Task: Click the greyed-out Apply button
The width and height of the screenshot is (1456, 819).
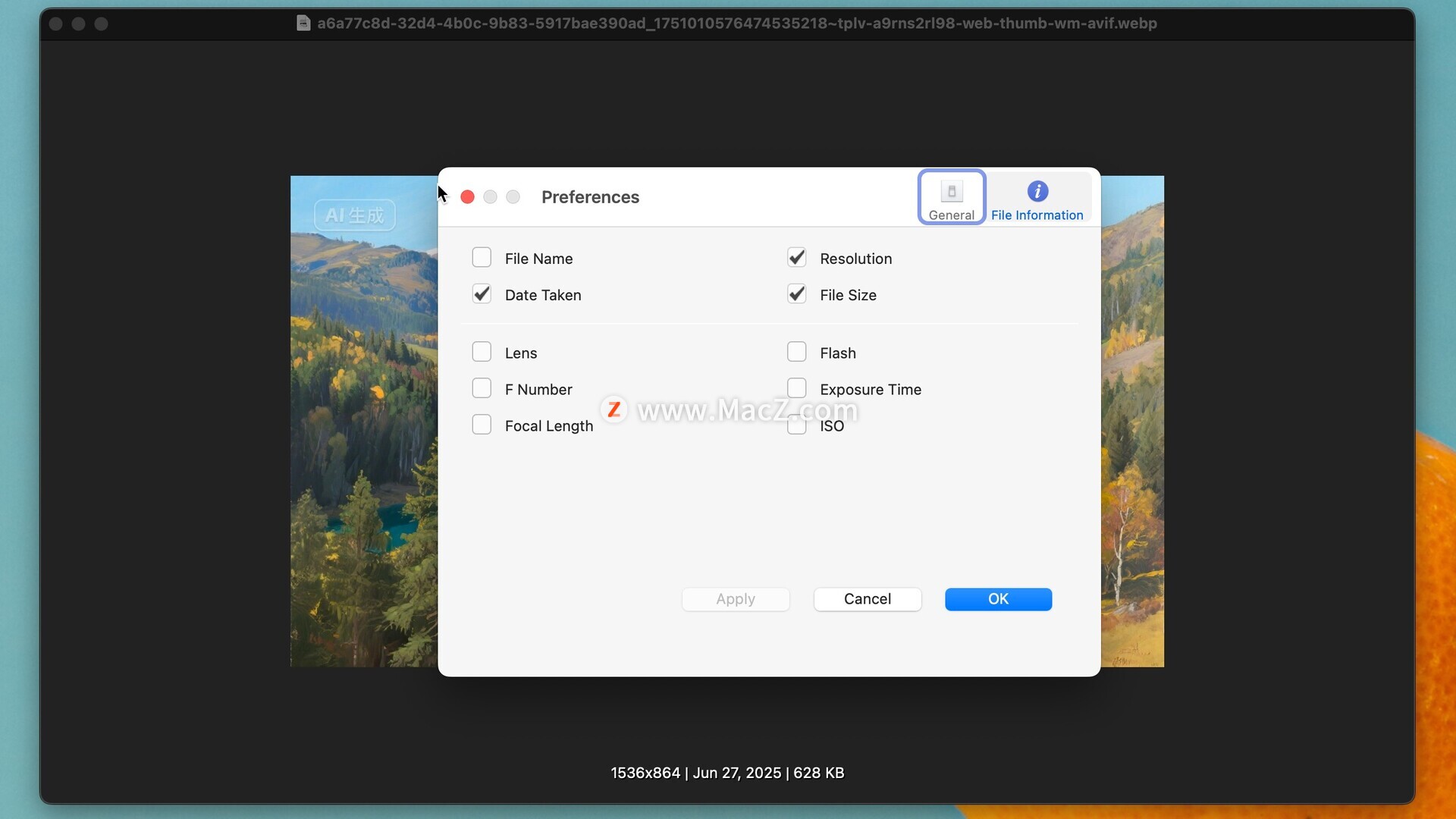Action: 736,599
